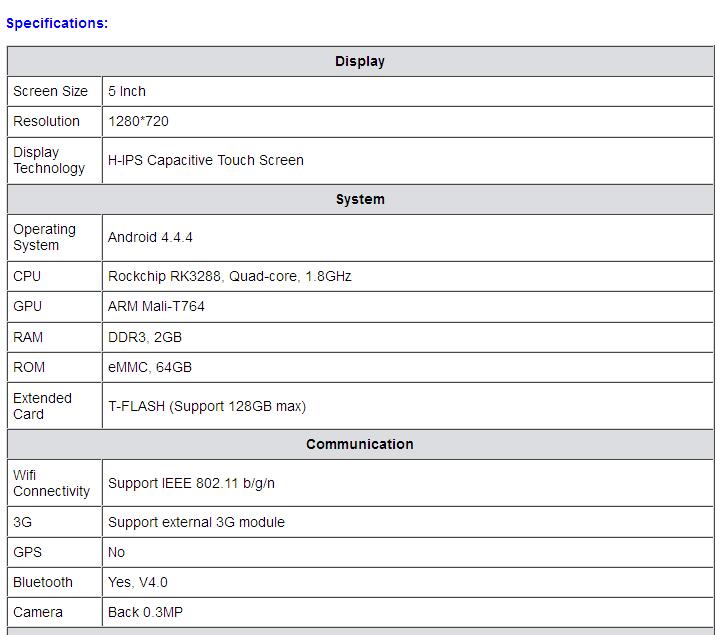Screen dimensions: 716x635
Task: Select "H-IPS Capacitive Touch Screen" text
Action: (206, 160)
